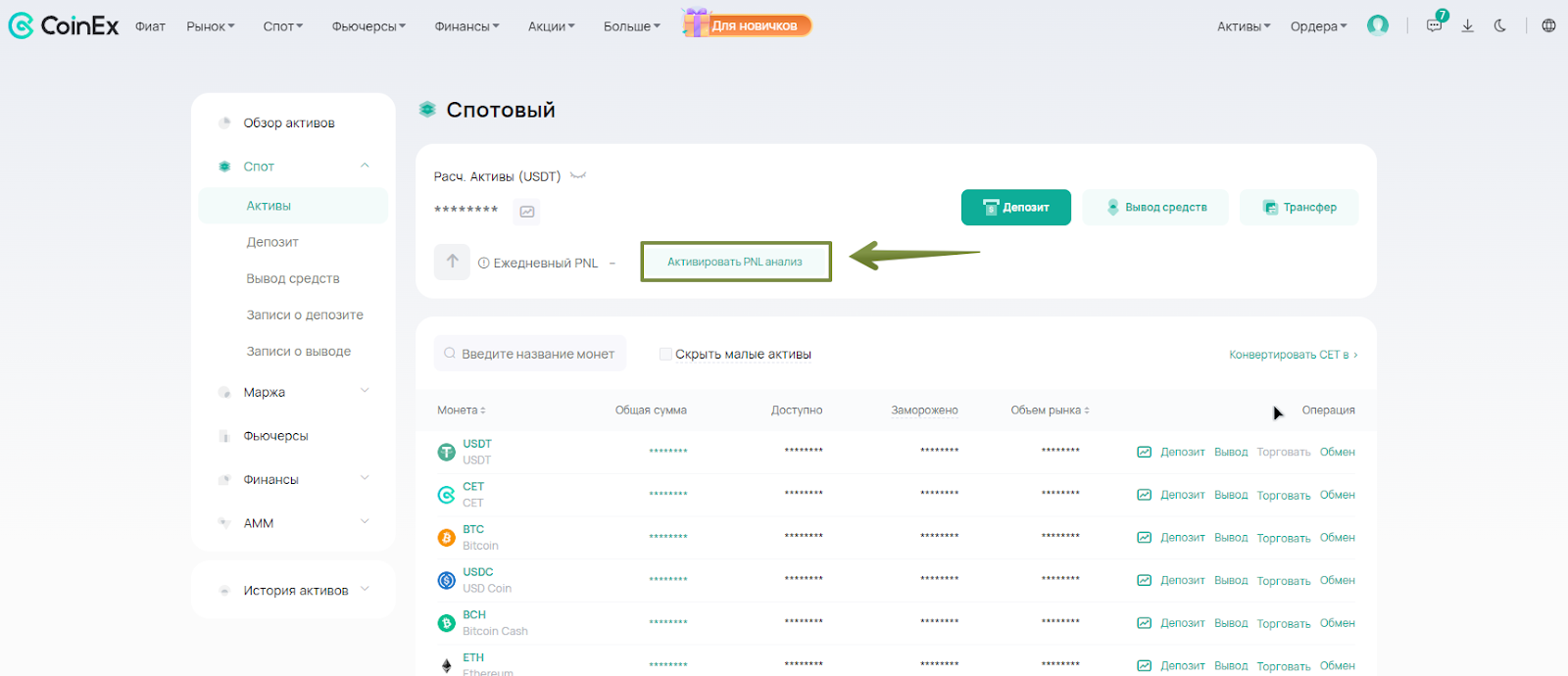This screenshot has height=676, width=1568.
Task: Click the green Депозит button
Action: pyautogui.click(x=1016, y=207)
